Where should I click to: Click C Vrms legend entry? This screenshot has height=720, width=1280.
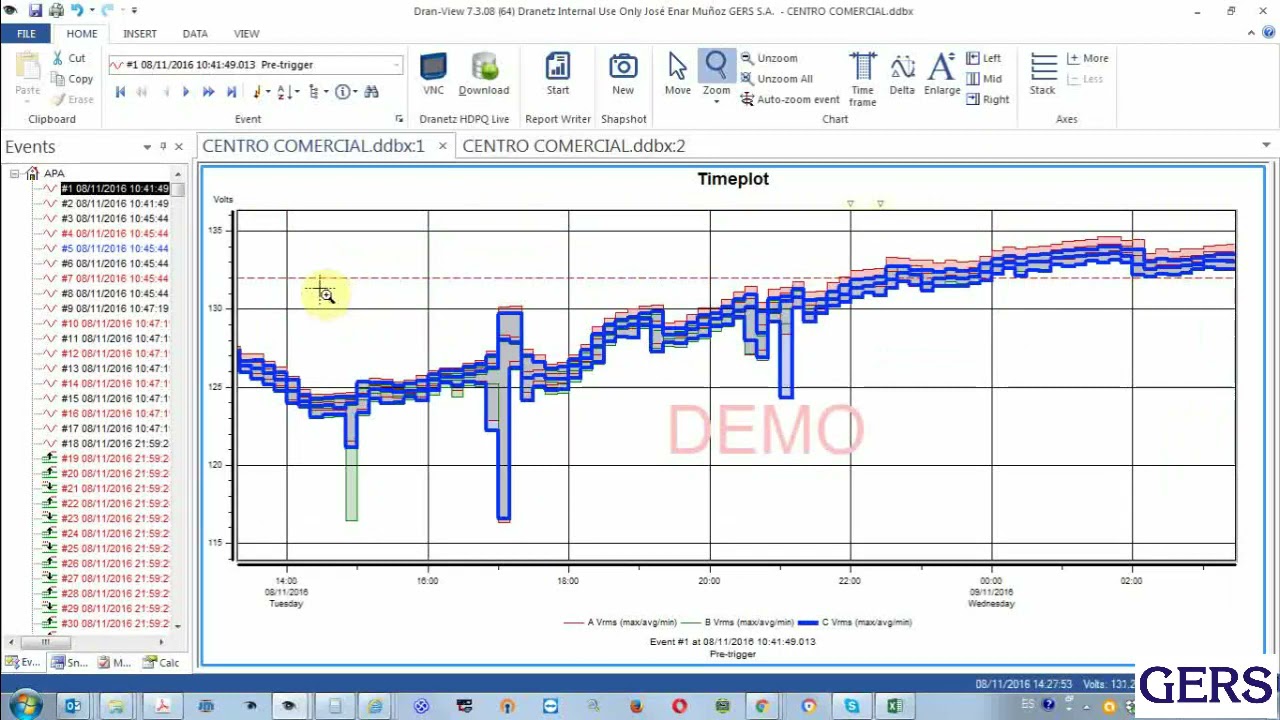(x=855, y=622)
